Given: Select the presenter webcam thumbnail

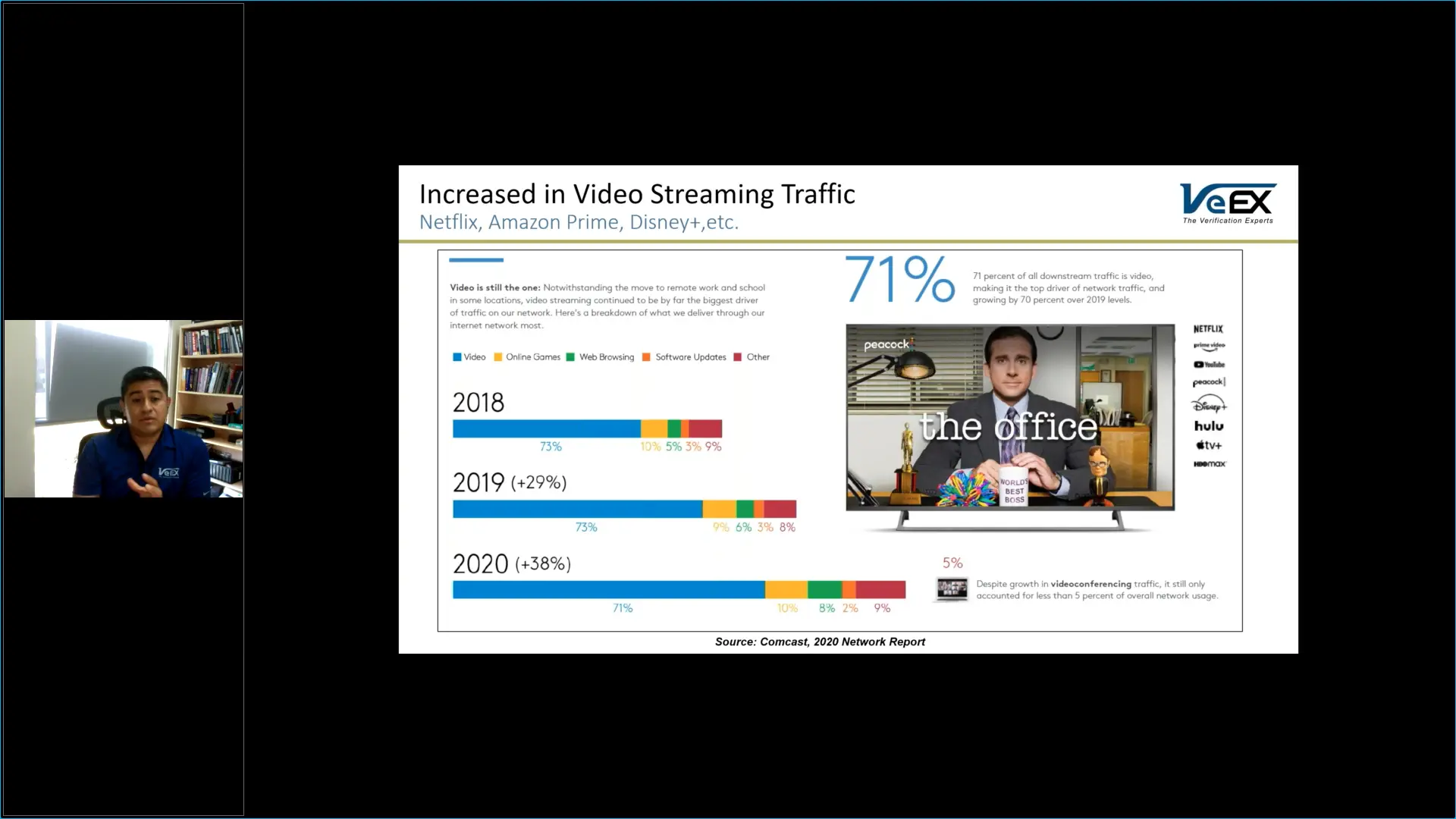Looking at the screenshot, I should pyautogui.click(x=124, y=409).
